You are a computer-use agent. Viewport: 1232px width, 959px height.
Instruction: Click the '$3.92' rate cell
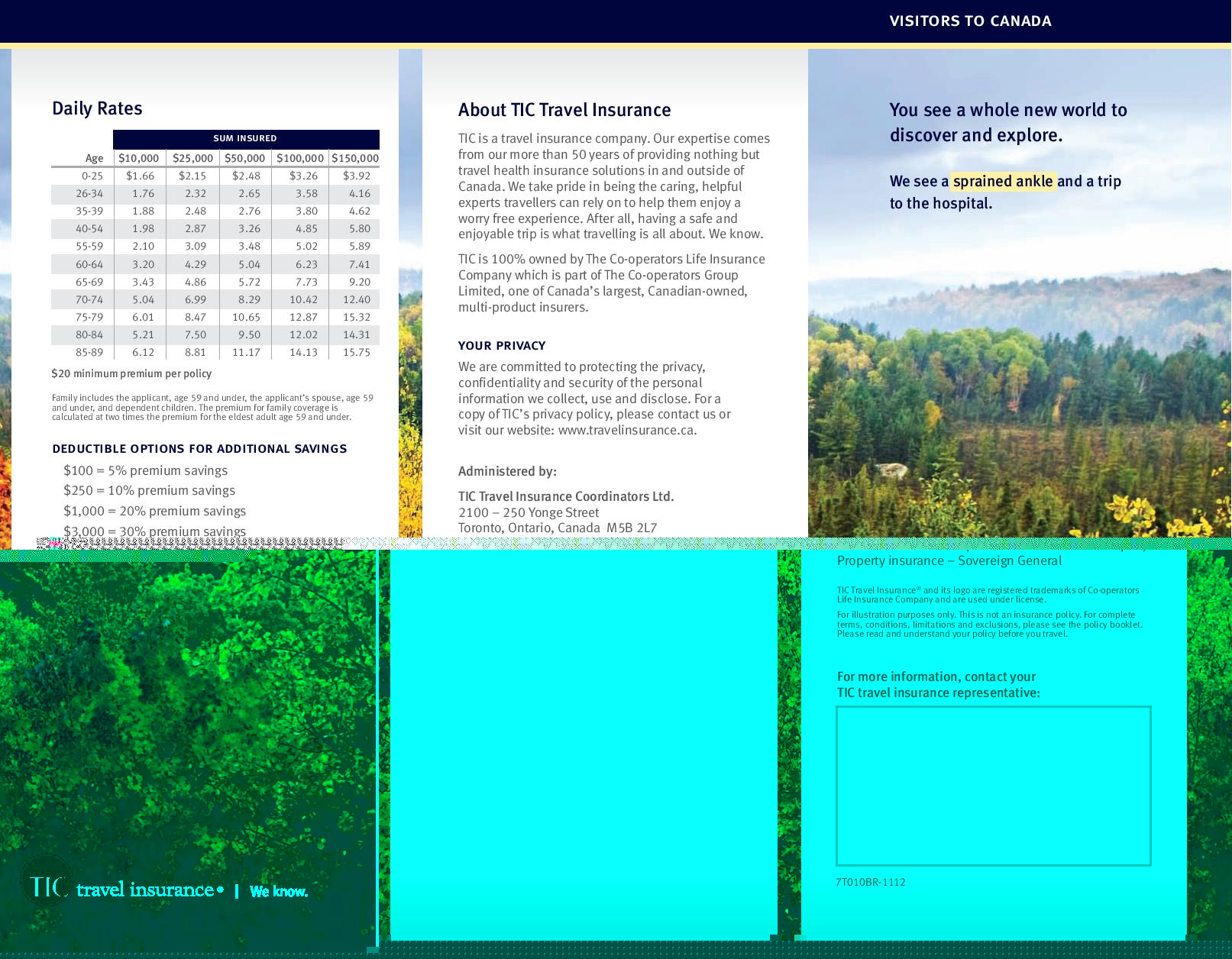[x=357, y=176]
